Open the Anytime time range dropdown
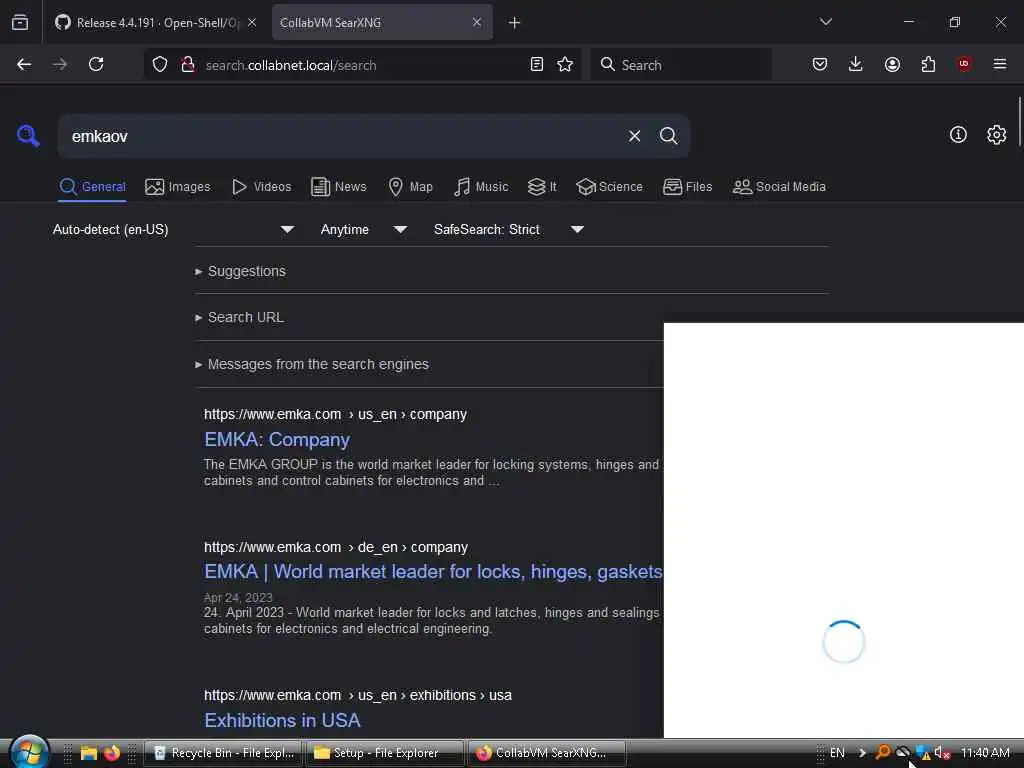The image size is (1024, 768). (364, 229)
